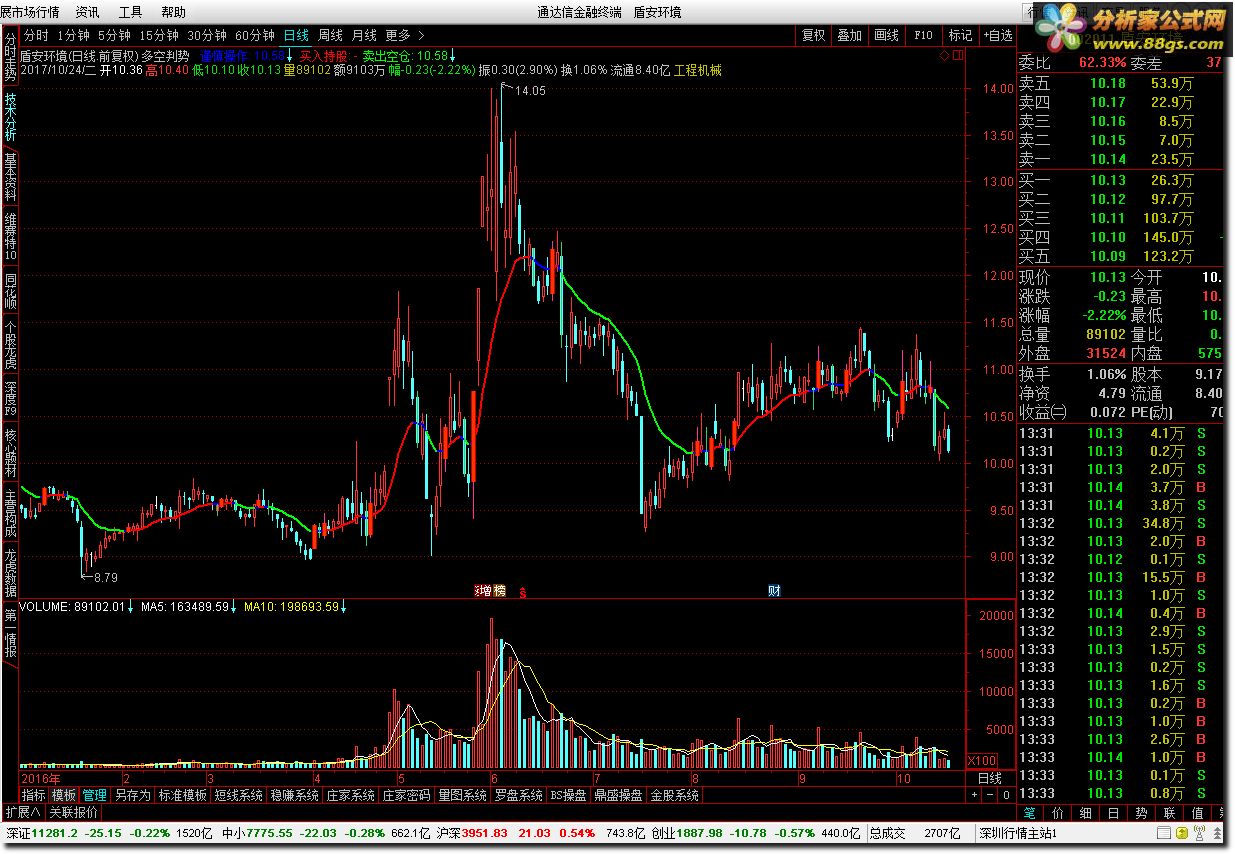Switch to the 笔 tick detail tab
1235x854 pixels.
[x=1030, y=812]
